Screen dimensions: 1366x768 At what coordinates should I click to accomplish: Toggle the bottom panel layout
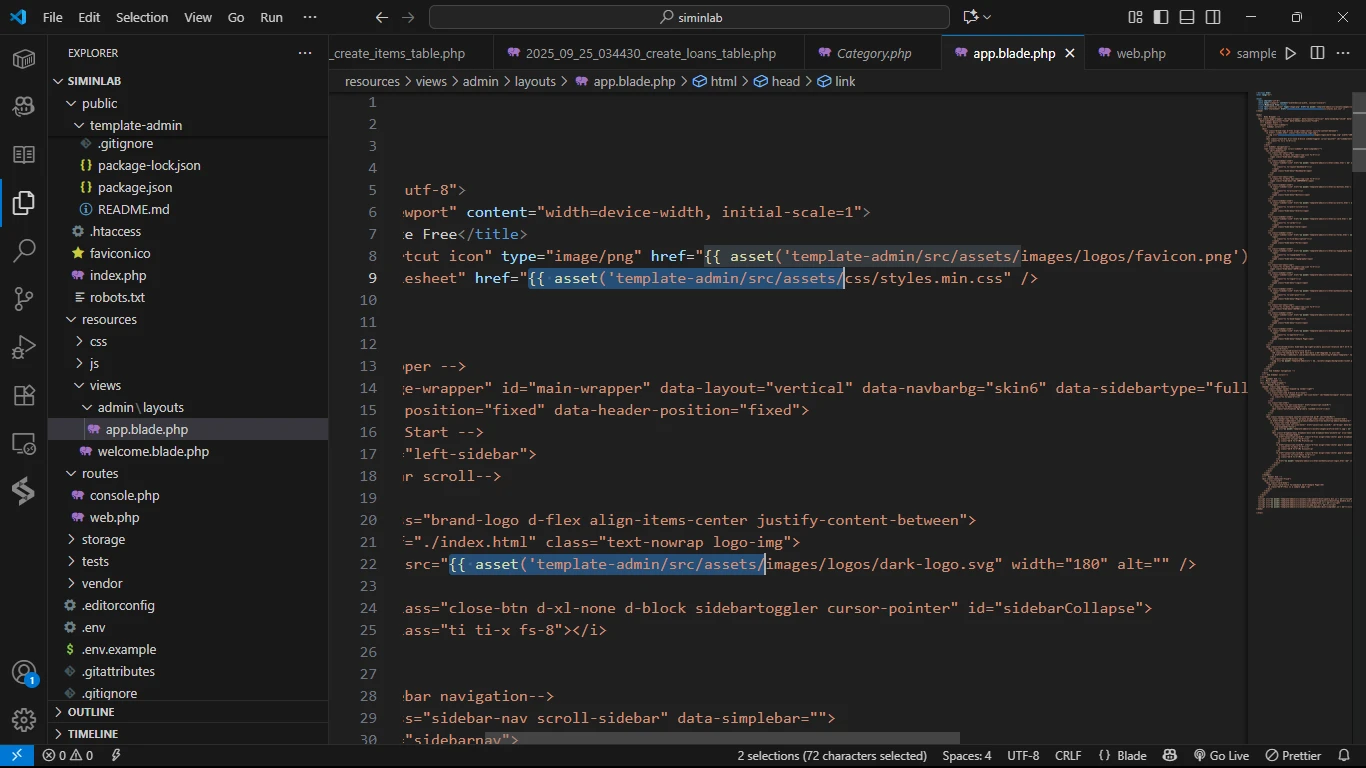1187,17
